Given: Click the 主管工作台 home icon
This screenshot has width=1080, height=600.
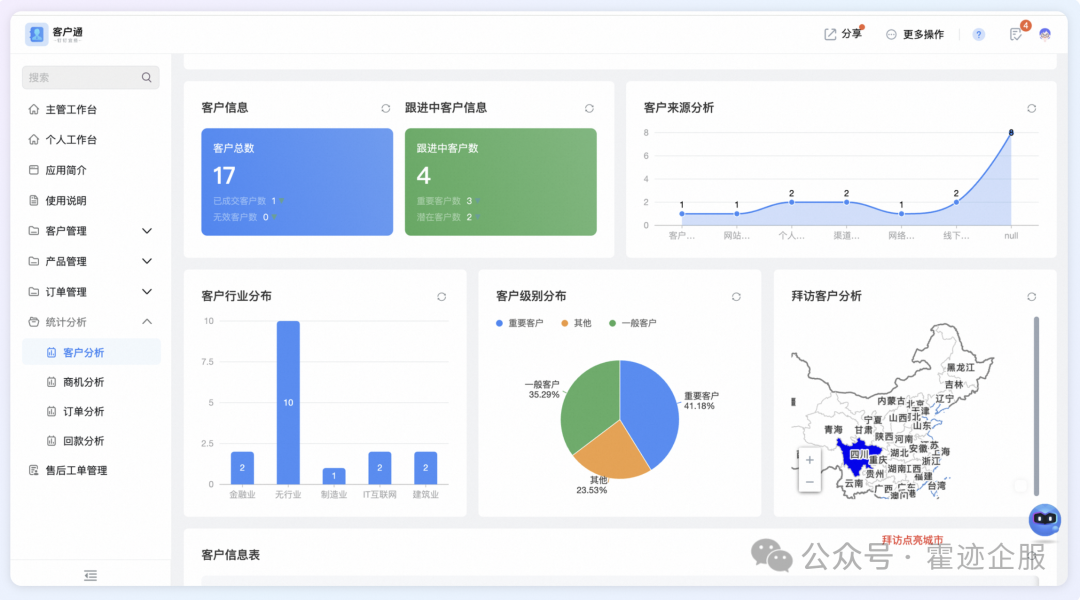Looking at the screenshot, I should [33, 109].
